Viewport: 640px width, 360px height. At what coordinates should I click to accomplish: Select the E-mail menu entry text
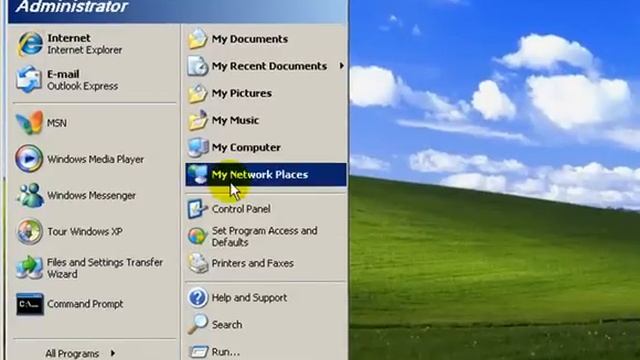click(63, 74)
